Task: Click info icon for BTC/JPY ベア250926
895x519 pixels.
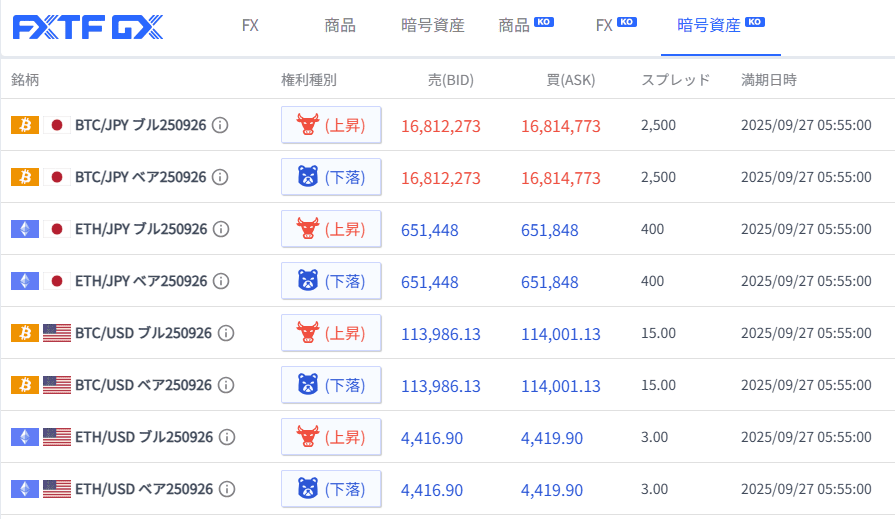Action: click(221, 177)
